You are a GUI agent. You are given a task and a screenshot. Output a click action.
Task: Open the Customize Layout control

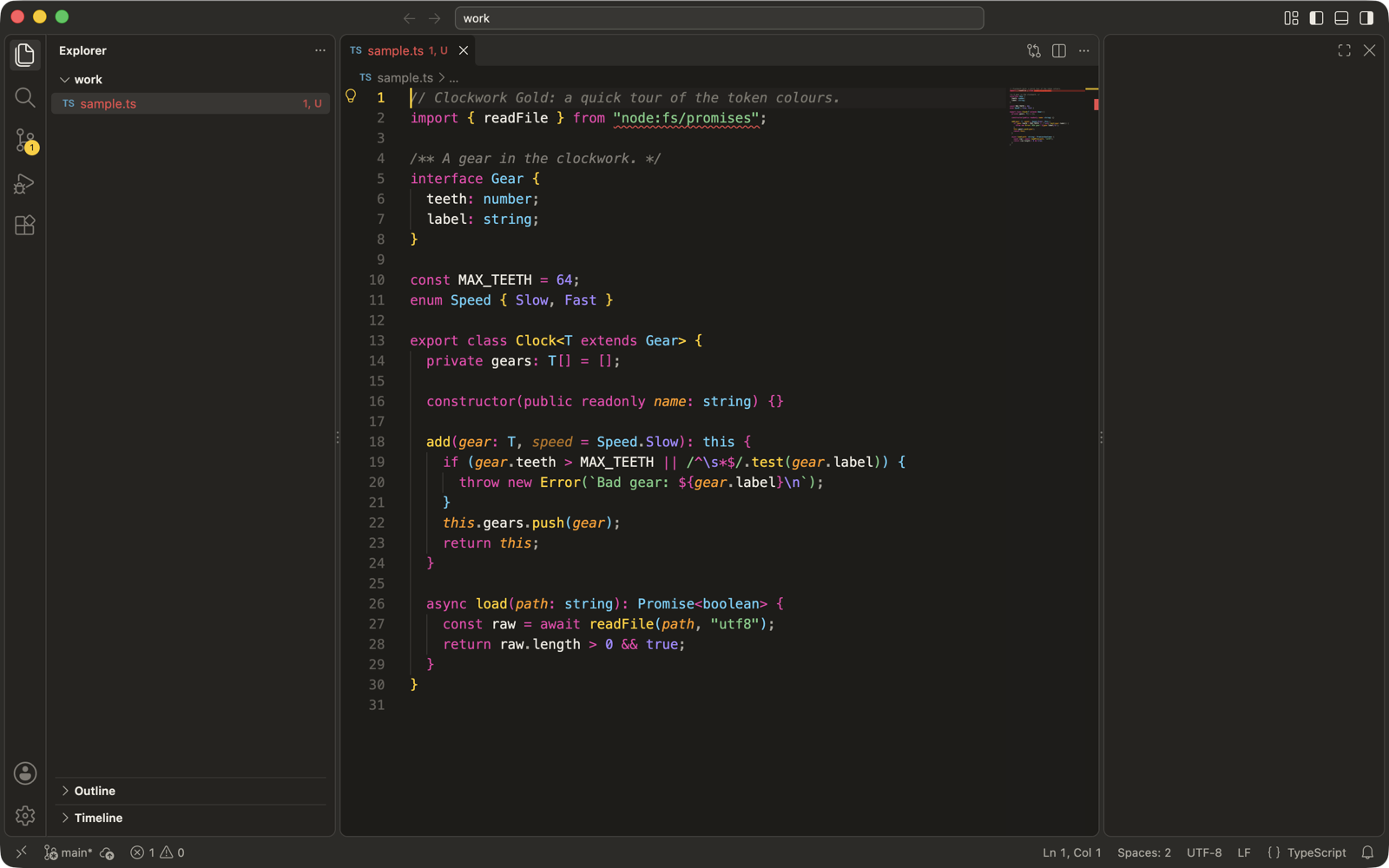click(1291, 17)
